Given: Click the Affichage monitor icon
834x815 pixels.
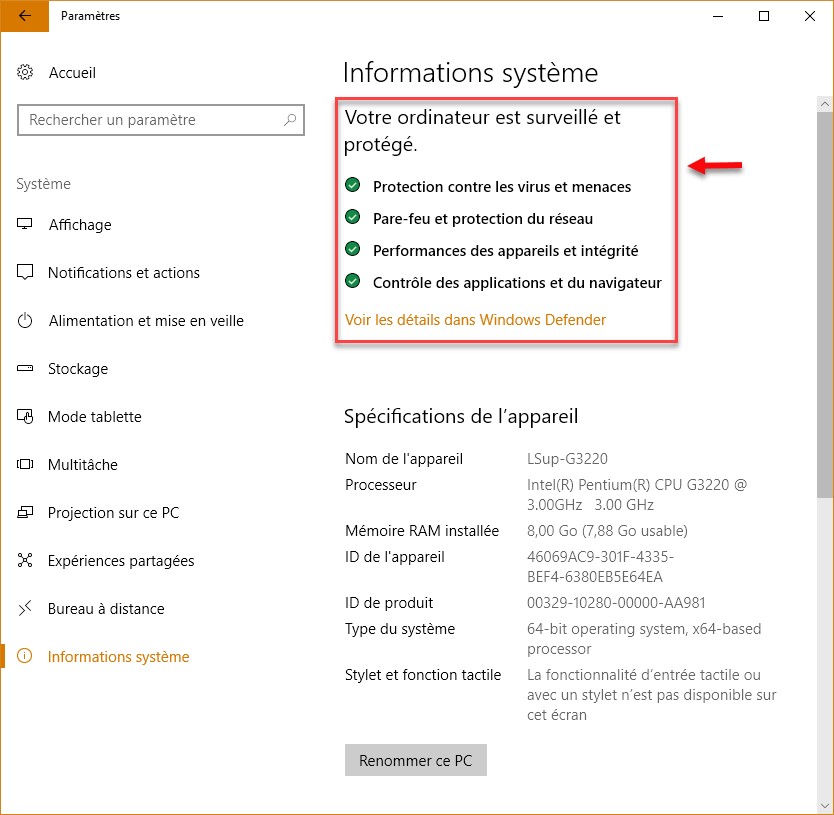Looking at the screenshot, I should click(26, 225).
